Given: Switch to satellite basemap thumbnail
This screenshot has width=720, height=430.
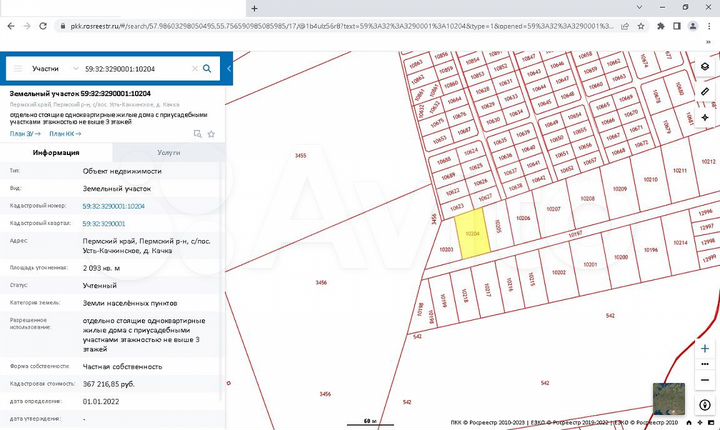Looking at the screenshot, I should pos(668,397).
